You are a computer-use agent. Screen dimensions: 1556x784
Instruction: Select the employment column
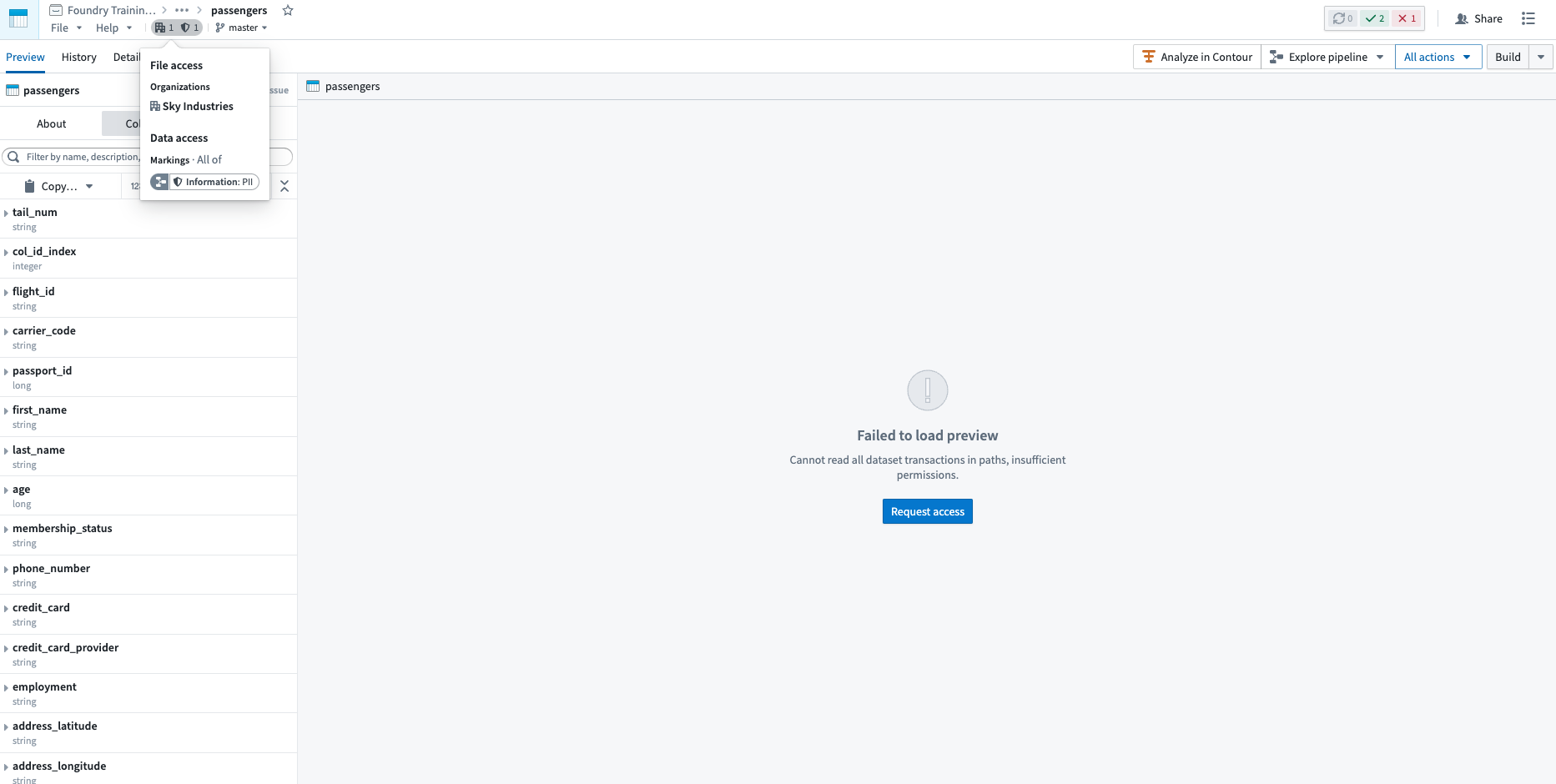pyautogui.click(x=149, y=693)
